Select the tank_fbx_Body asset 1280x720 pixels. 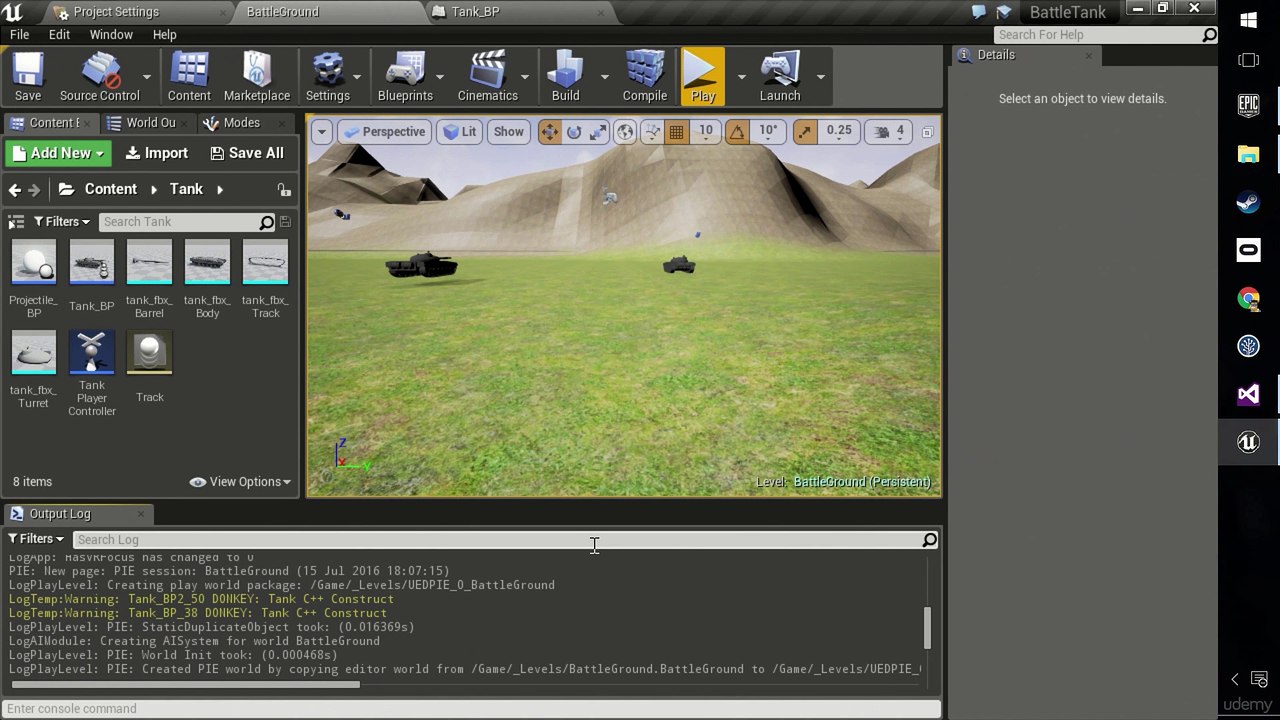(207, 280)
